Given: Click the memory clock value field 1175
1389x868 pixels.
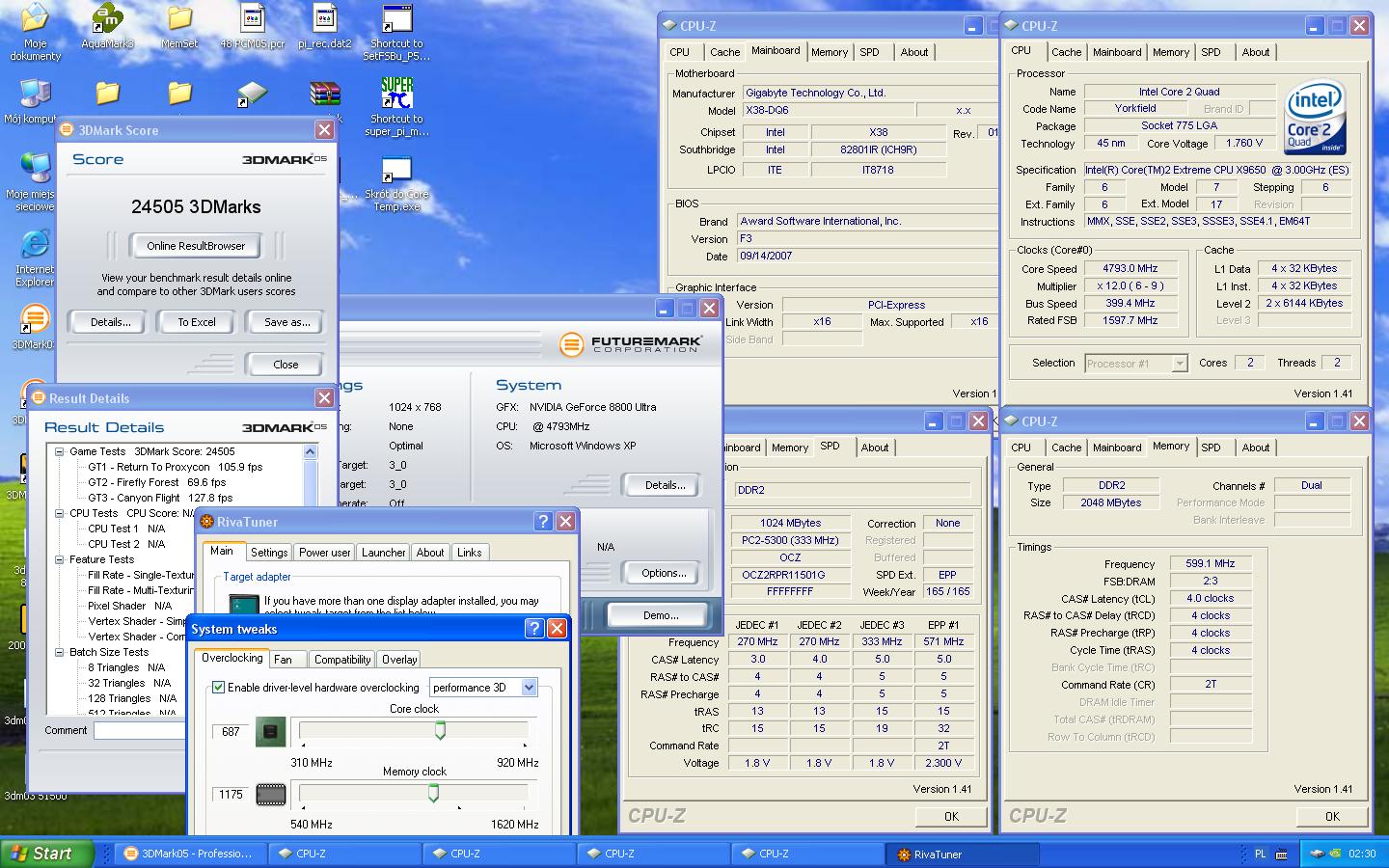Looking at the screenshot, I should (231, 795).
